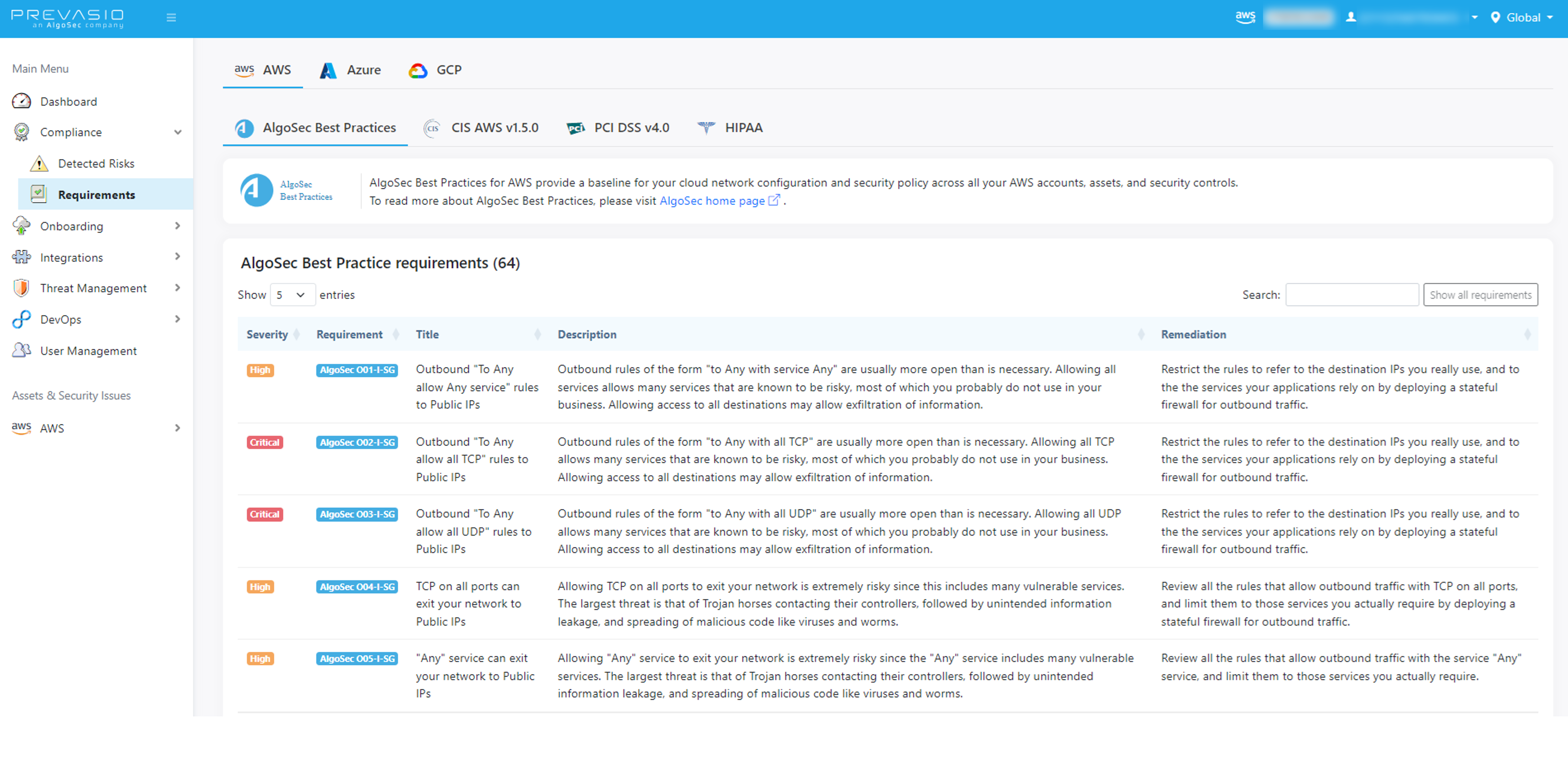Open the Global region dropdown
Viewport: 1568px width, 775px height.
click(x=1522, y=18)
